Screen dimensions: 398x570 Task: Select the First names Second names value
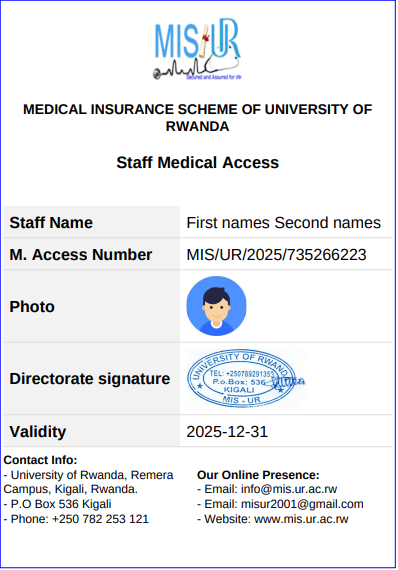click(x=284, y=222)
